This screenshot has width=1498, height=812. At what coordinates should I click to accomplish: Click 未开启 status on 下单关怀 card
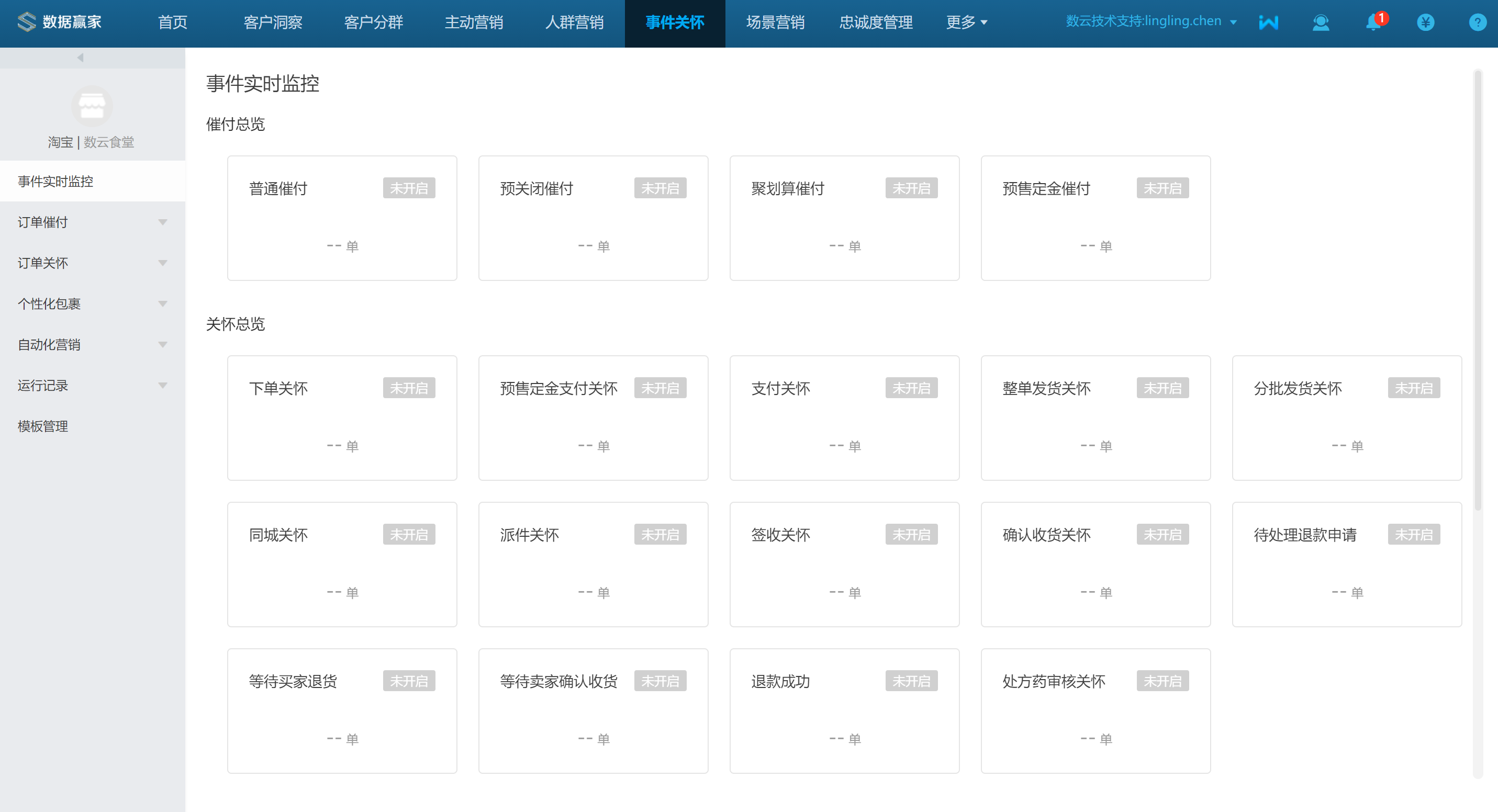point(409,388)
